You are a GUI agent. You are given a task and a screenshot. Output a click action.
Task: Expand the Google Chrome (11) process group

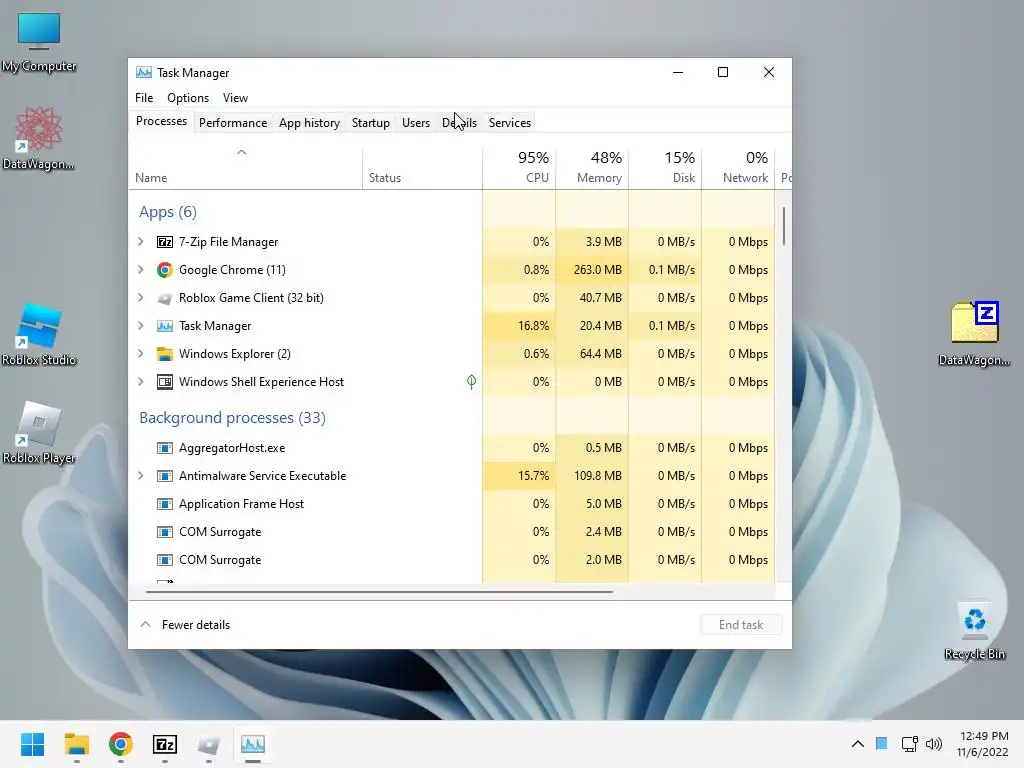click(140, 270)
